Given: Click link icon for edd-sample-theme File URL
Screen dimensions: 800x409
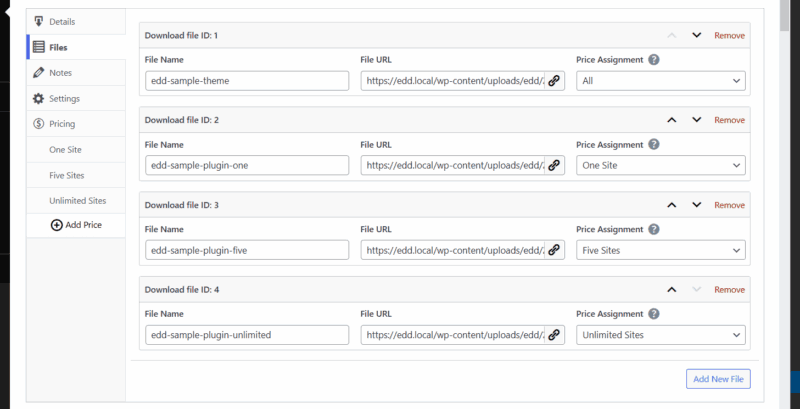Looking at the screenshot, I should click(x=554, y=81).
